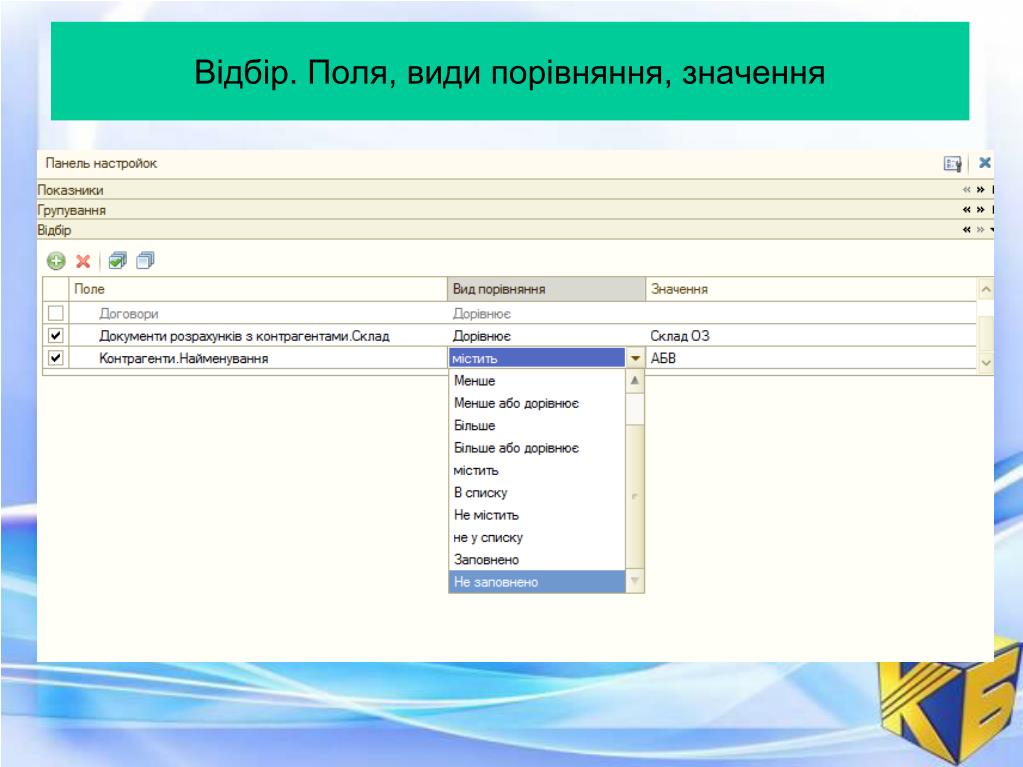The image size is (1023, 767).
Task: Choose Не містить option
Action: tap(537, 515)
